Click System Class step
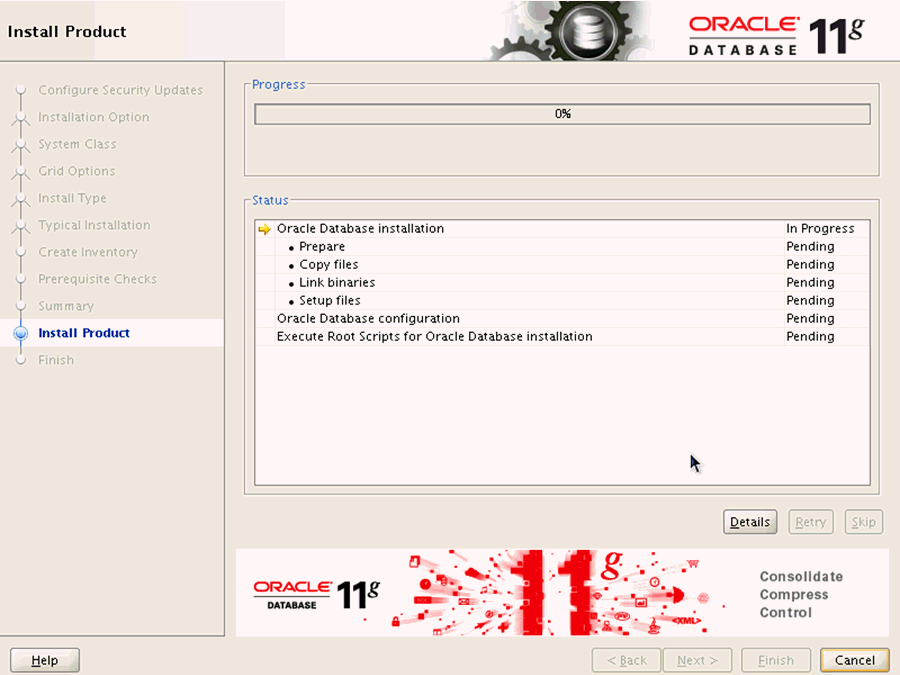900x675 pixels. click(77, 144)
